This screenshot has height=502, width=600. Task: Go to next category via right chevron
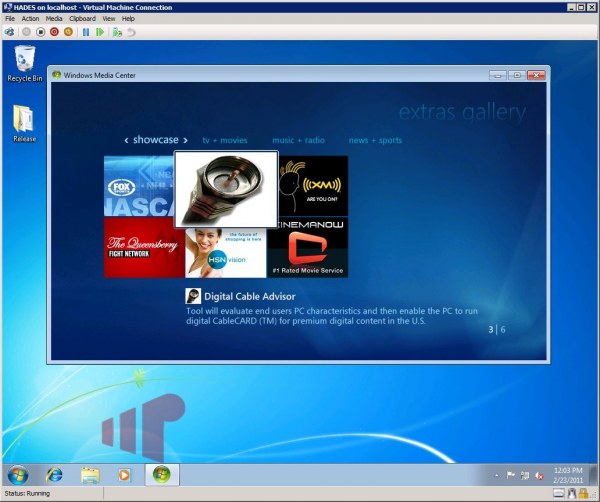185,140
